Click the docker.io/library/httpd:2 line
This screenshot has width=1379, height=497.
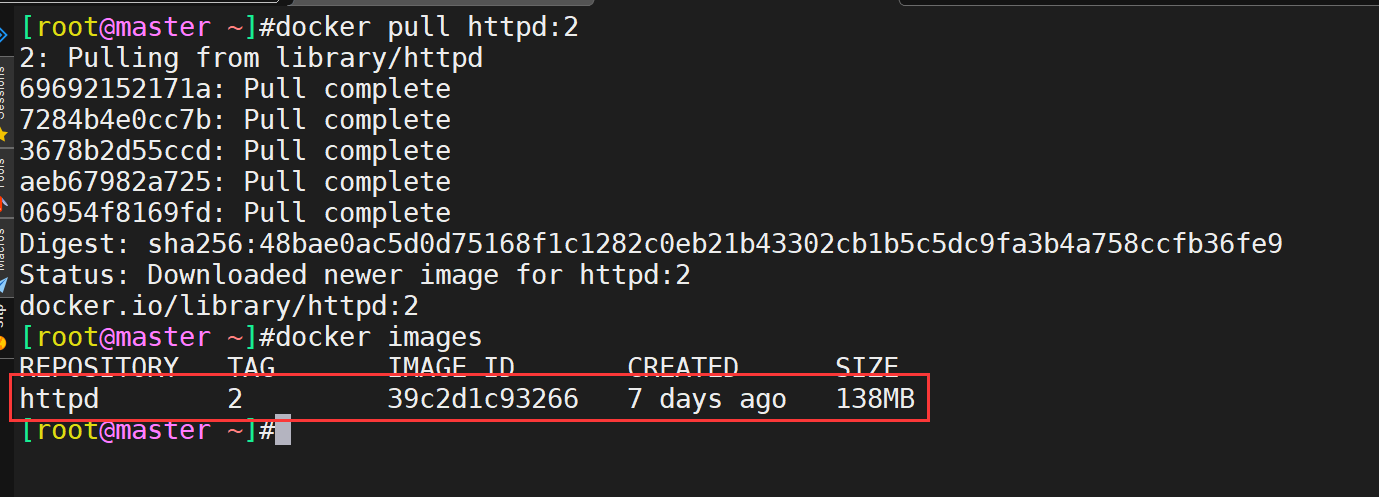click(219, 306)
